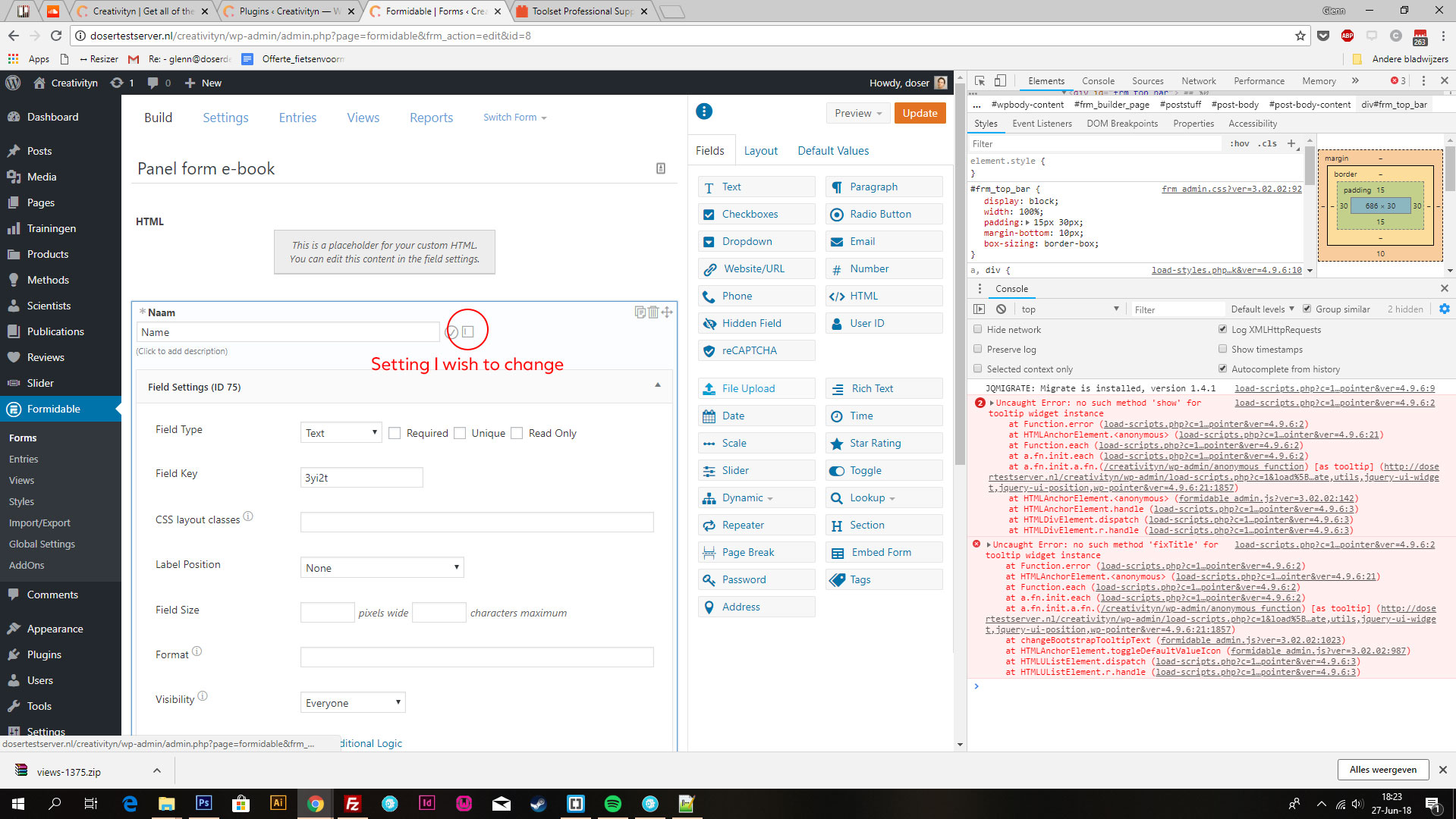Add a File Upload field
This screenshot has width=1456, height=819.
point(756,388)
